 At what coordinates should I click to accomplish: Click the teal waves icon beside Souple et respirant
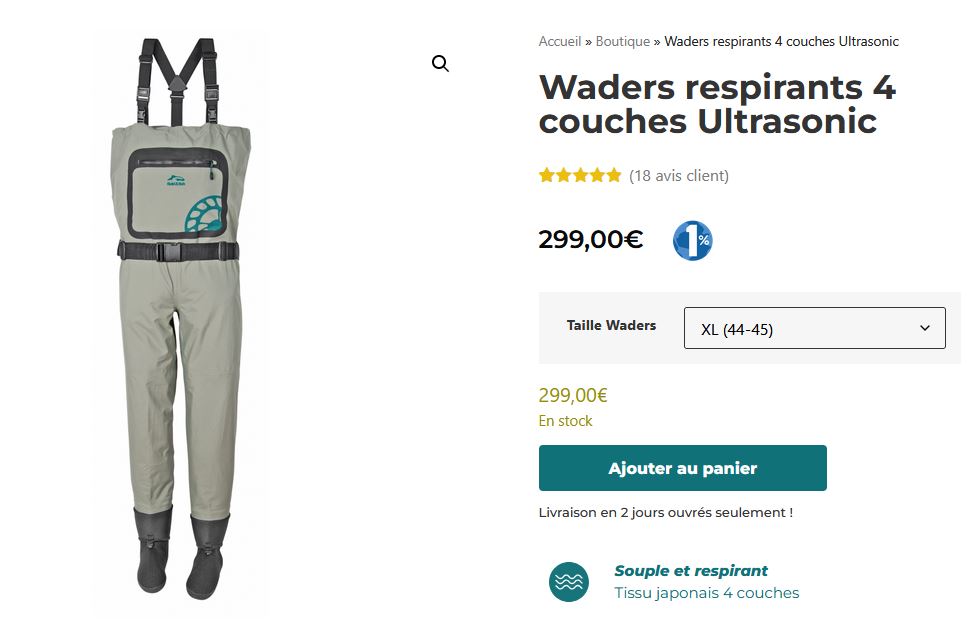(568, 582)
